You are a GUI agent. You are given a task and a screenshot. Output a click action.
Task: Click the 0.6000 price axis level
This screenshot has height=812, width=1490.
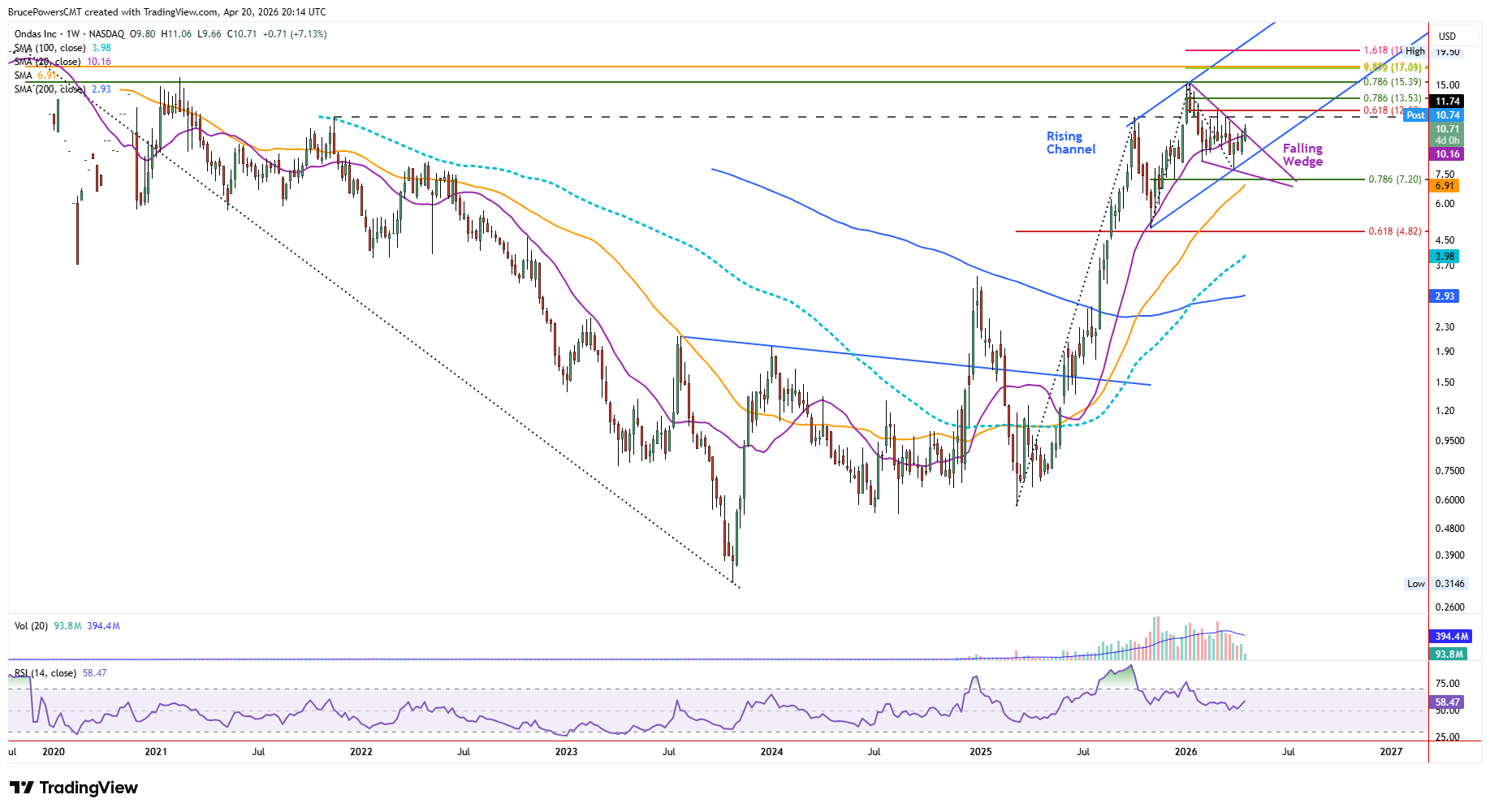pos(1450,500)
